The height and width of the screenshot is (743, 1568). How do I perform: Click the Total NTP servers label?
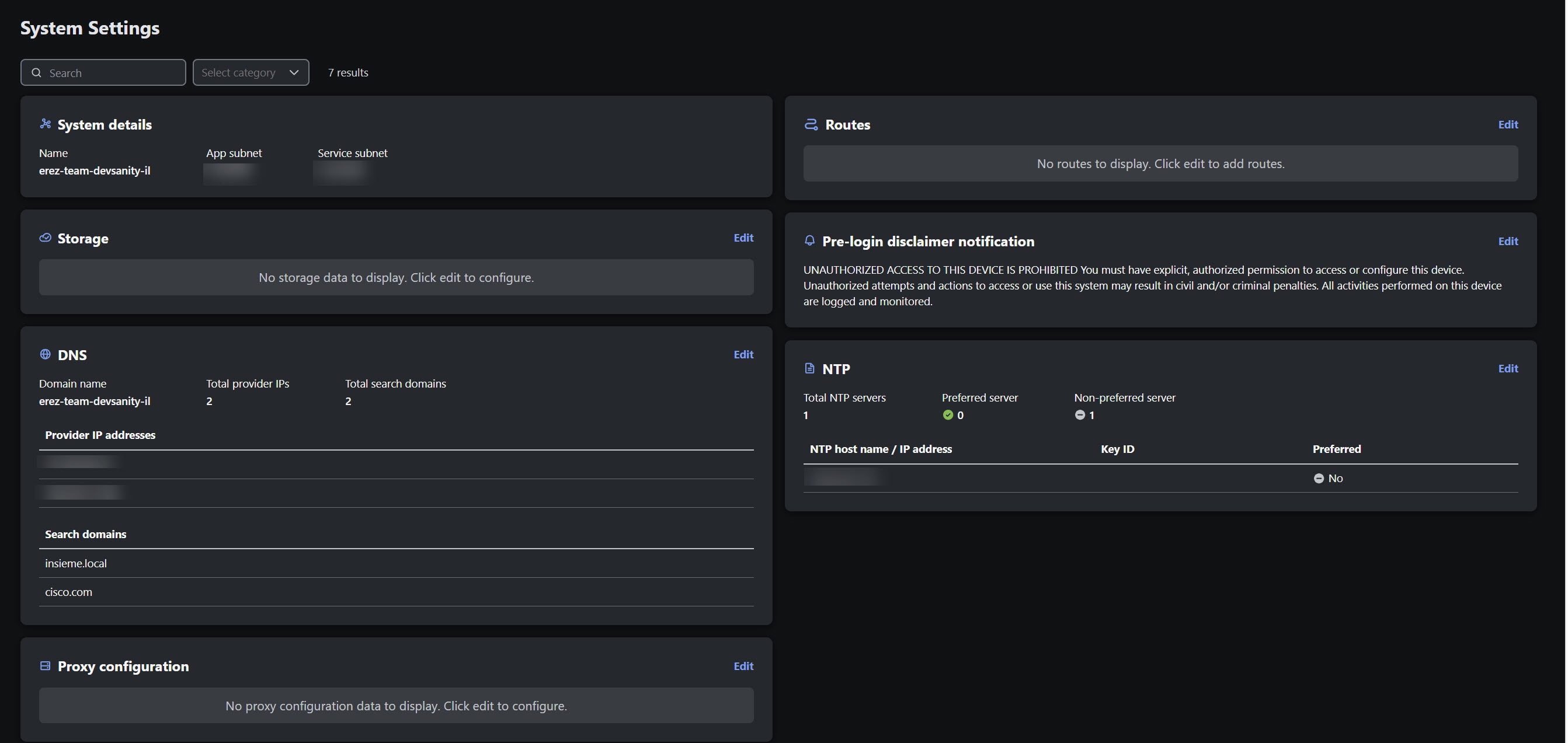point(844,397)
